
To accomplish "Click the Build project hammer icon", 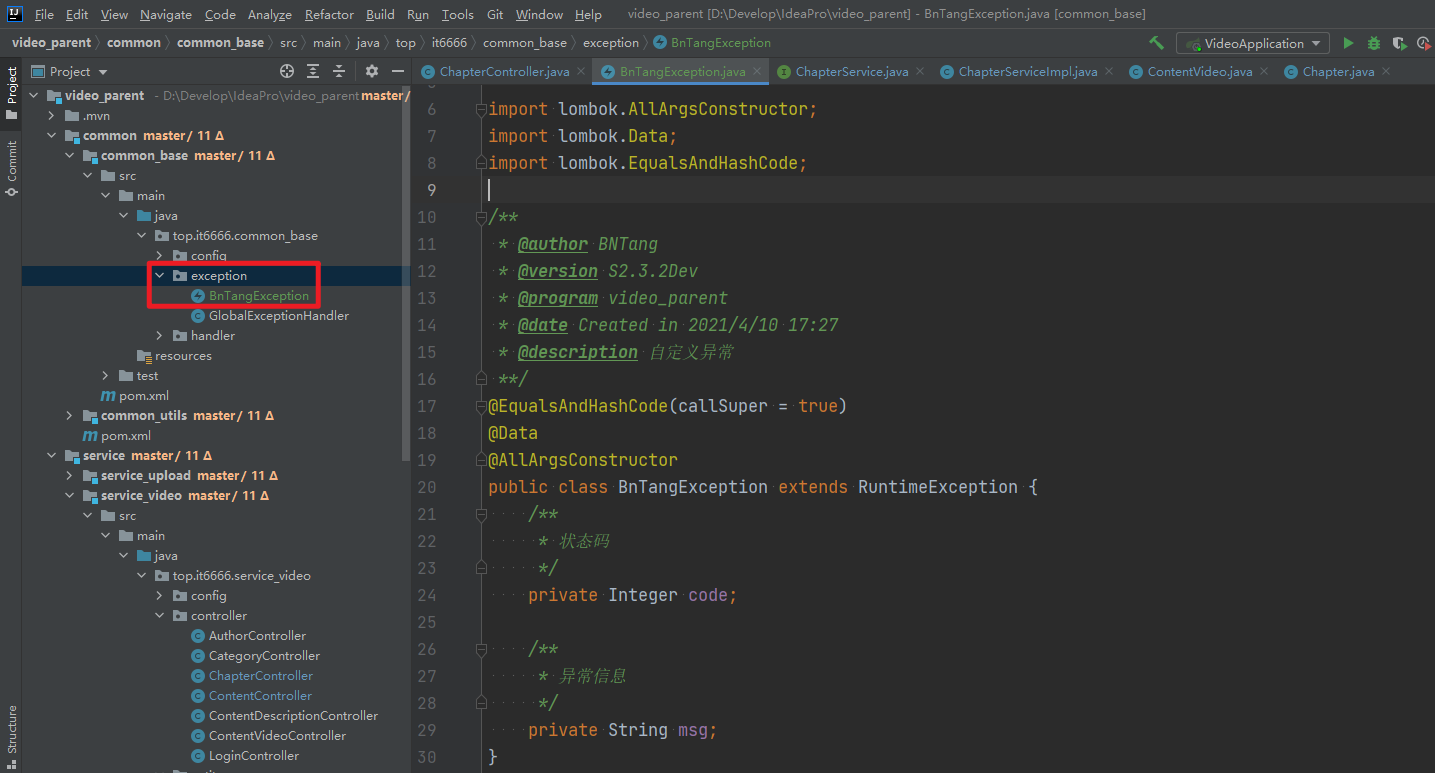I will point(1156,43).
